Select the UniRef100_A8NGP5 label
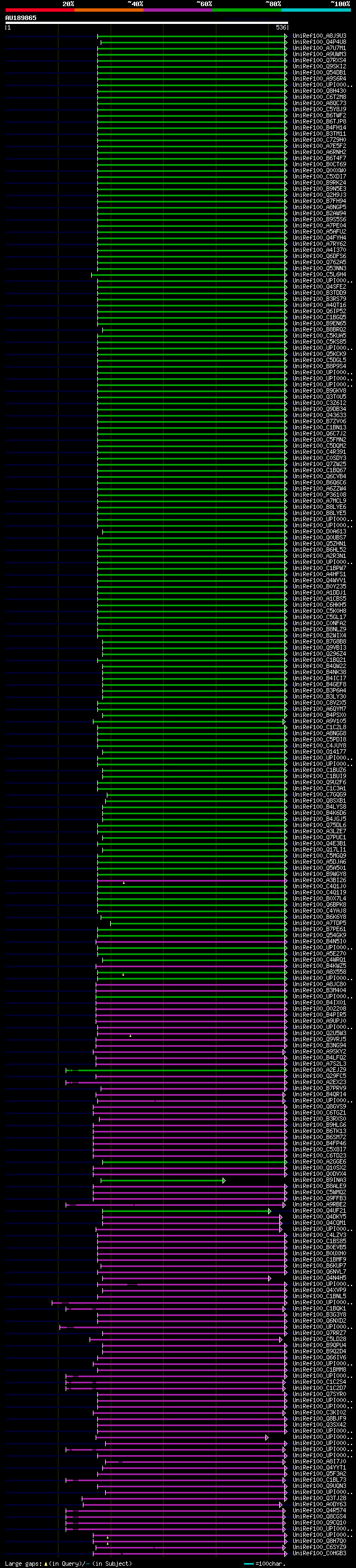 (x=319, y=207)
